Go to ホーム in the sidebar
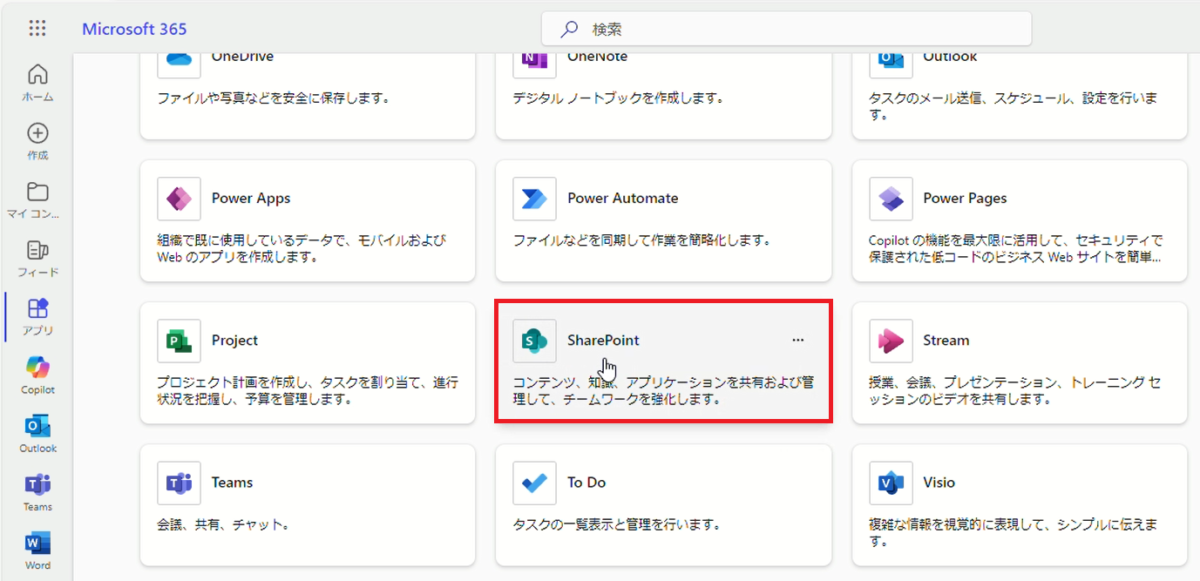The width and height of the screenshot is (1200, 581). [x=37, y=73]
